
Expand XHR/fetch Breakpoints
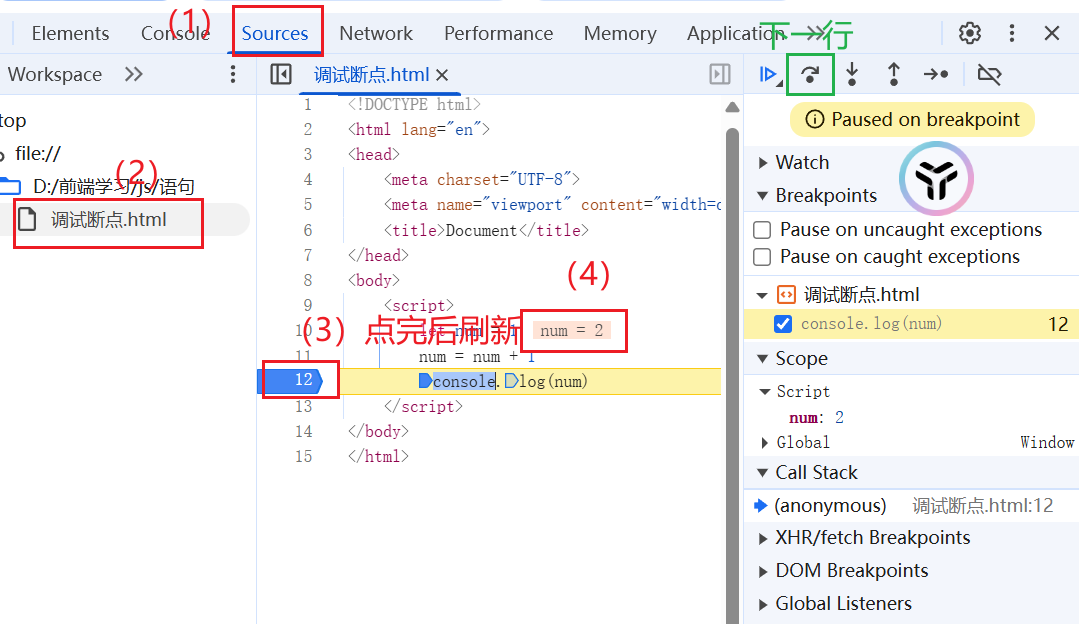[x=762, y=539]
